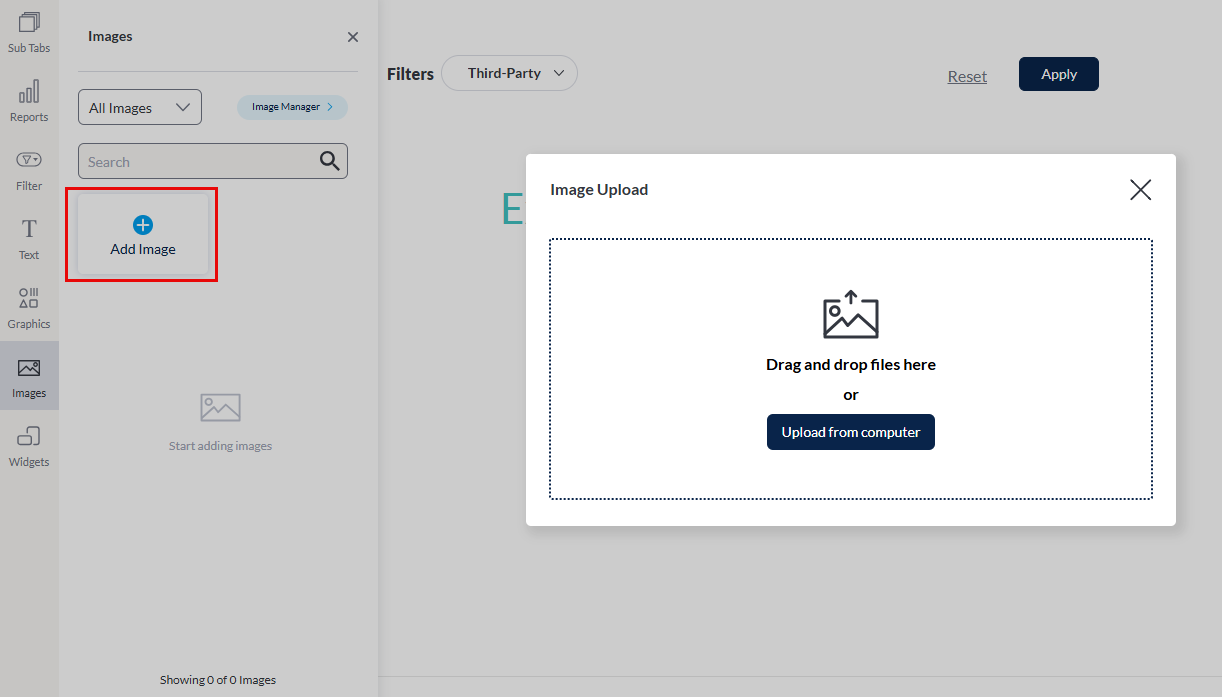Click the 'Drag and drop files here' text

(851, 365)
